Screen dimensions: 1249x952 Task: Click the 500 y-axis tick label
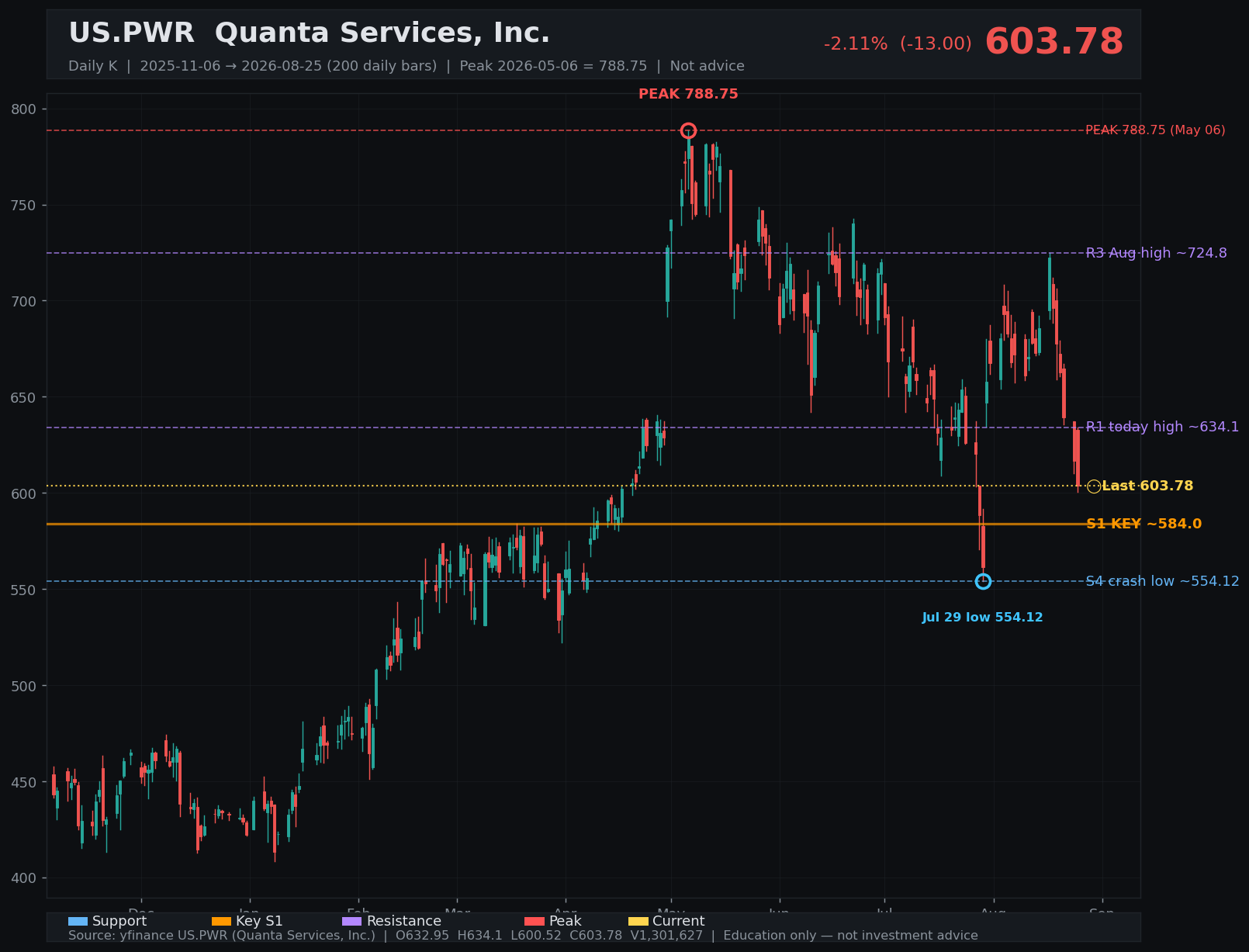(24, 686)
